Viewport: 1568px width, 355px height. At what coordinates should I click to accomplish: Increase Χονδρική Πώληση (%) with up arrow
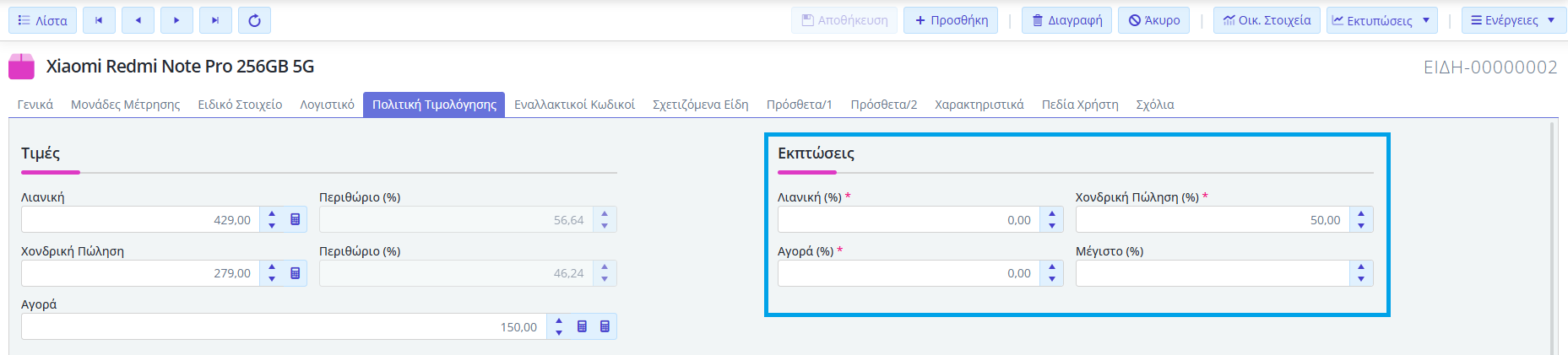point(1361,214)
